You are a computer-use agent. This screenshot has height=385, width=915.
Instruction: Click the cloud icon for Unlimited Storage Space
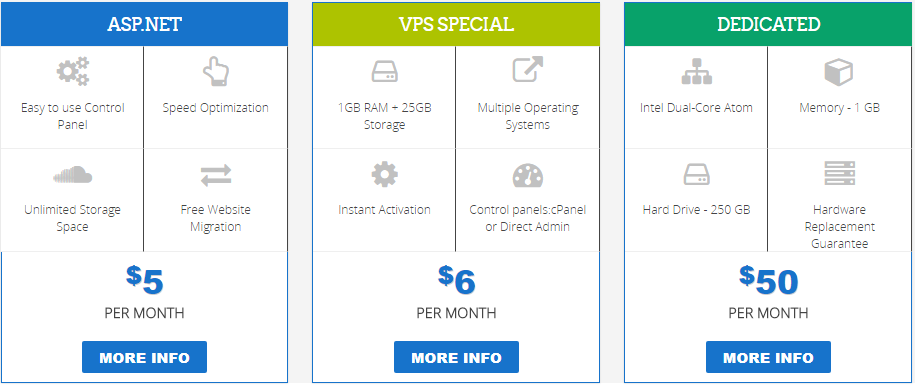[72, 174]
